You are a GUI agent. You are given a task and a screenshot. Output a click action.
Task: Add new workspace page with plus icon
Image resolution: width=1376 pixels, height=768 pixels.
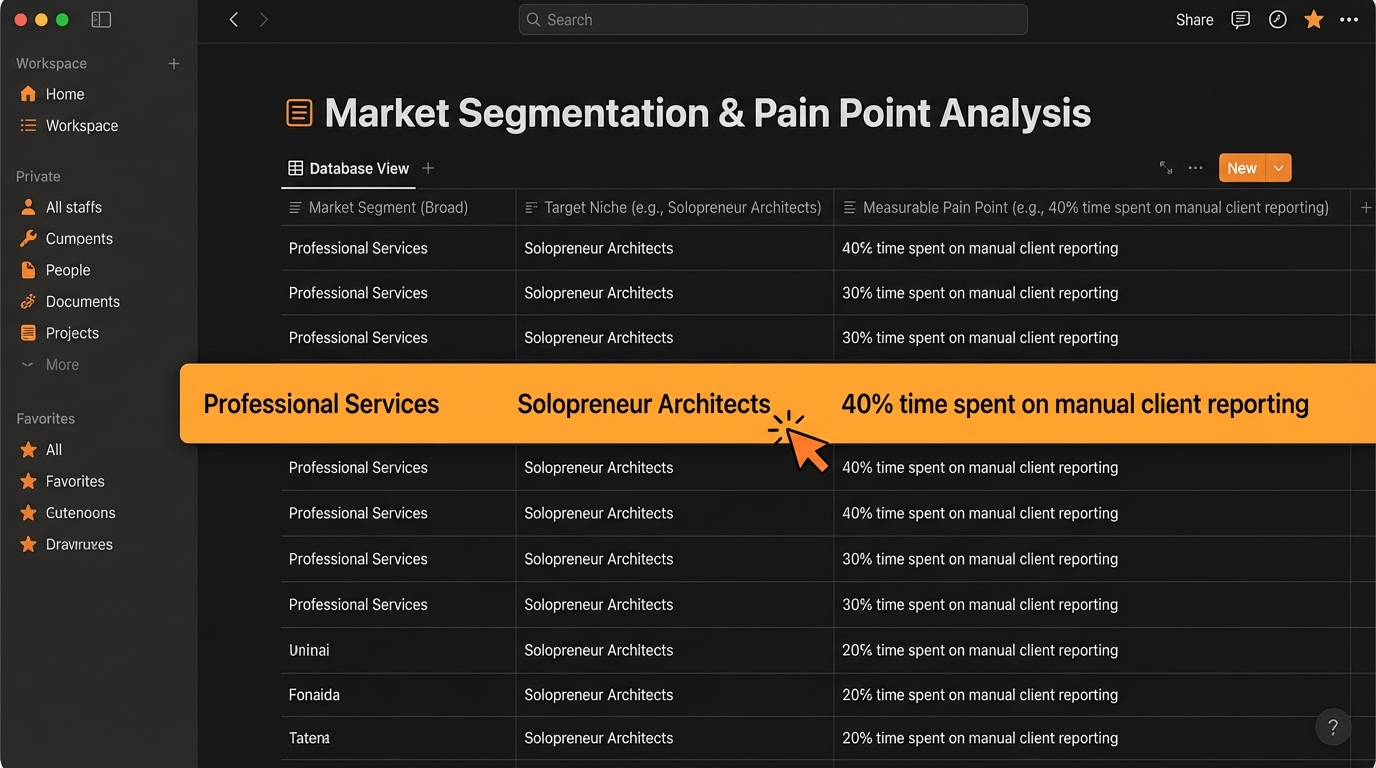(174, 64)
